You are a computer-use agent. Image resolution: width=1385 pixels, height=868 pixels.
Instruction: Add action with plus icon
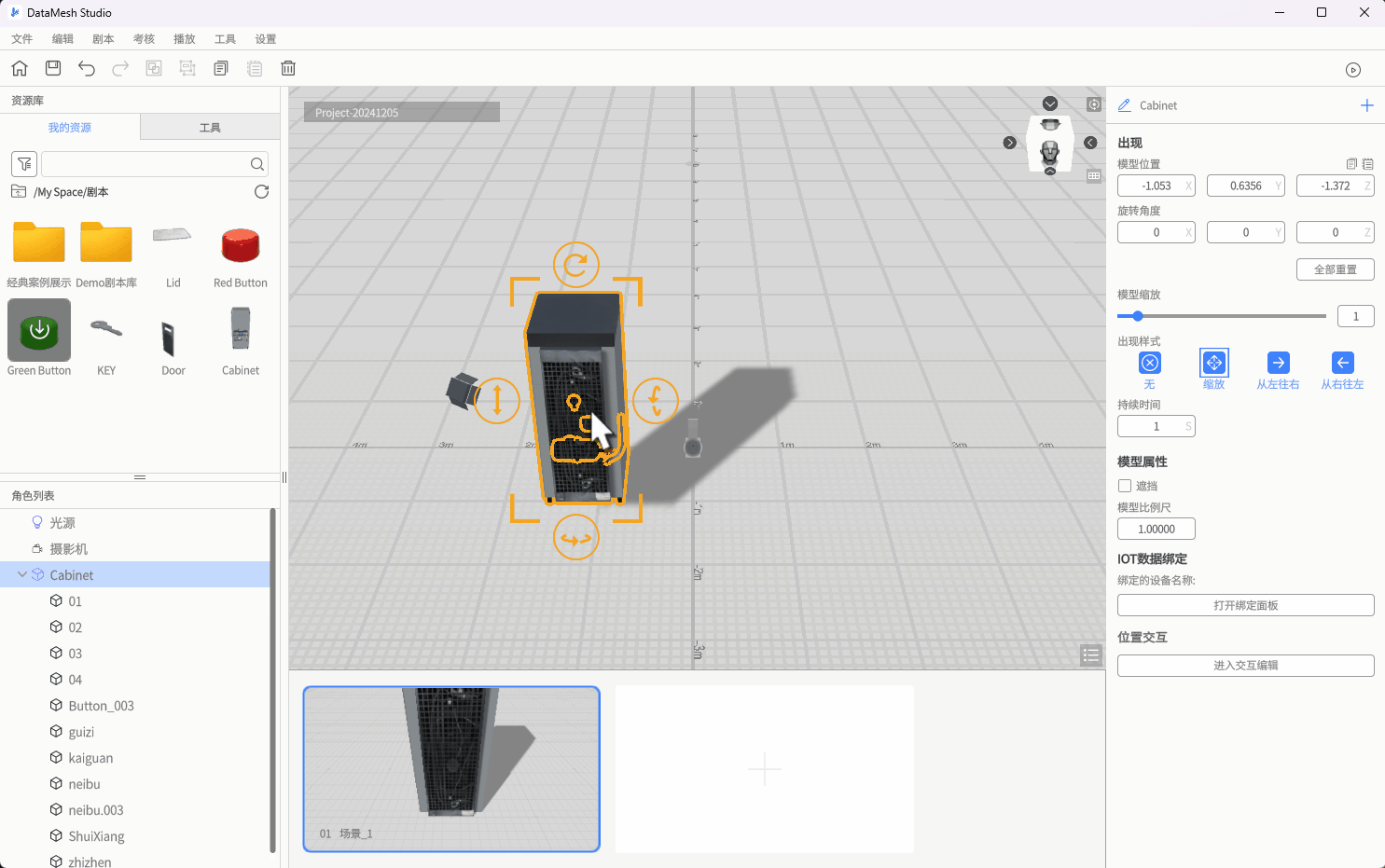click(x=1367, y=105)
